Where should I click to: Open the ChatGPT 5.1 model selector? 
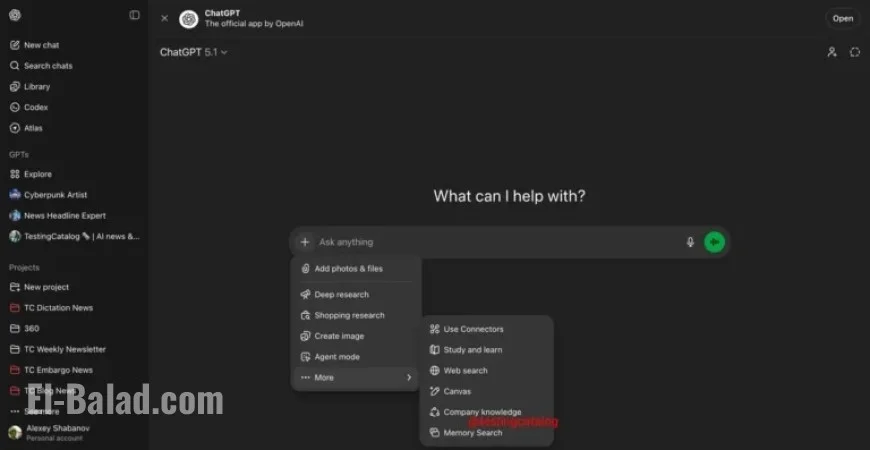(x=194, y=52)
